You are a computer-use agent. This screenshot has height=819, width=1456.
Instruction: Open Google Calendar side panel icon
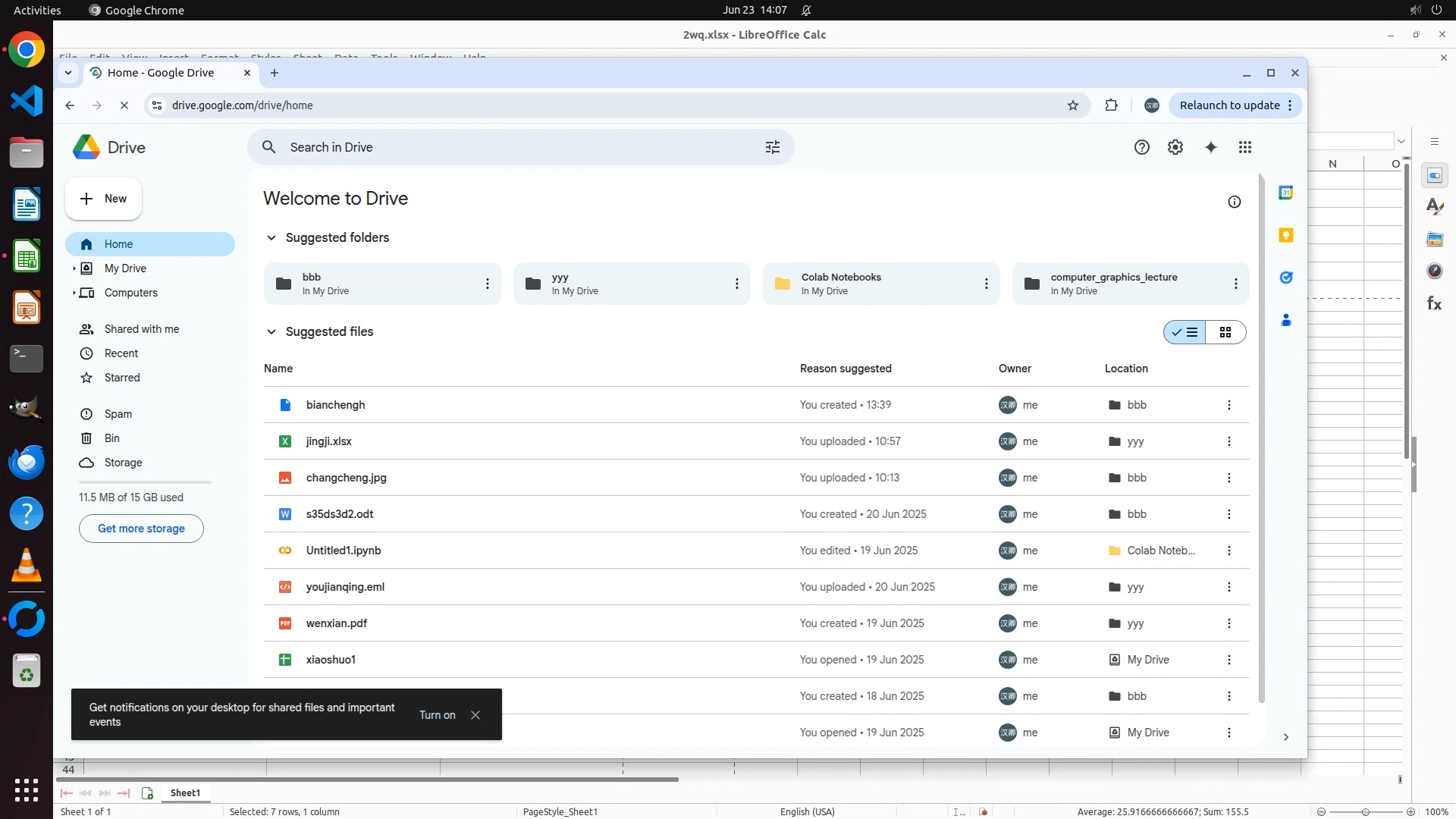click(x=1285, y=193)
